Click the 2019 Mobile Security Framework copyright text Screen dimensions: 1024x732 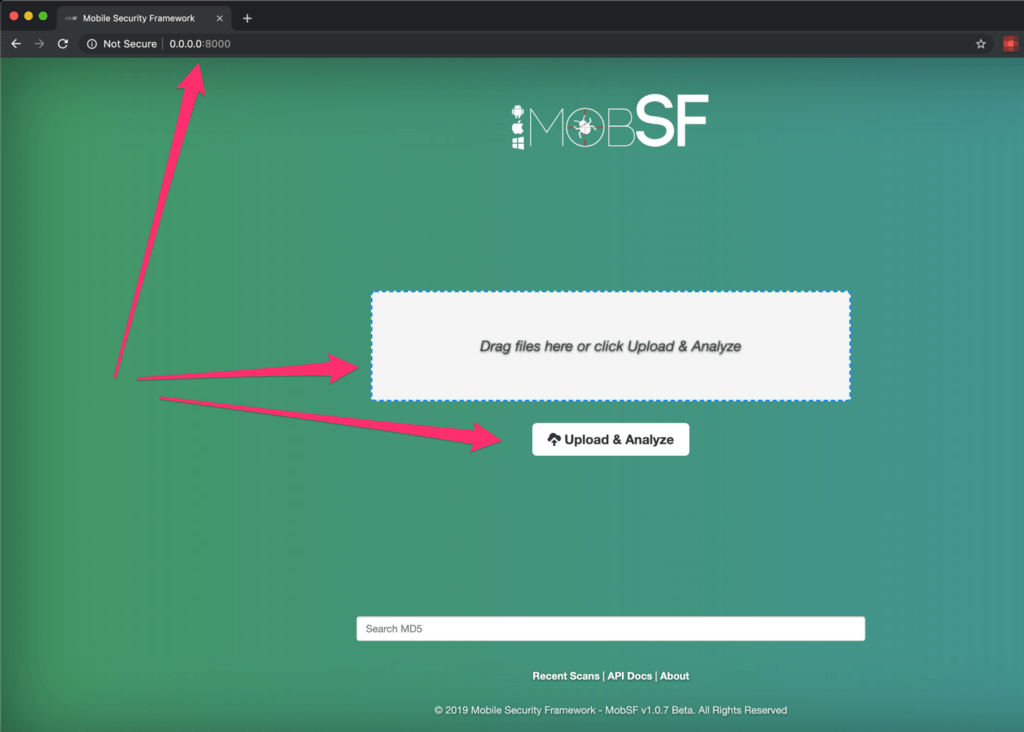[x=611, y=710]
